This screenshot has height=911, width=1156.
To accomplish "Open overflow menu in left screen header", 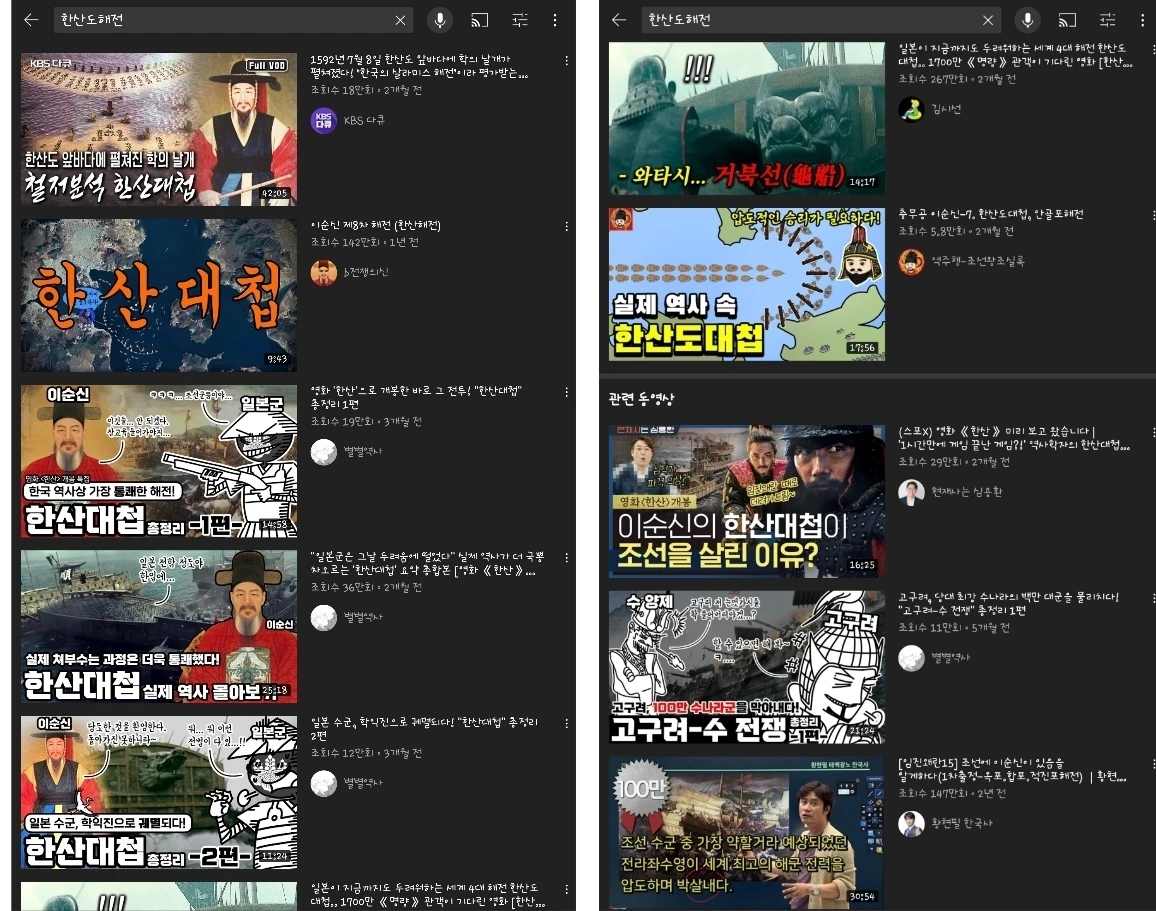I will click(555, 20).
